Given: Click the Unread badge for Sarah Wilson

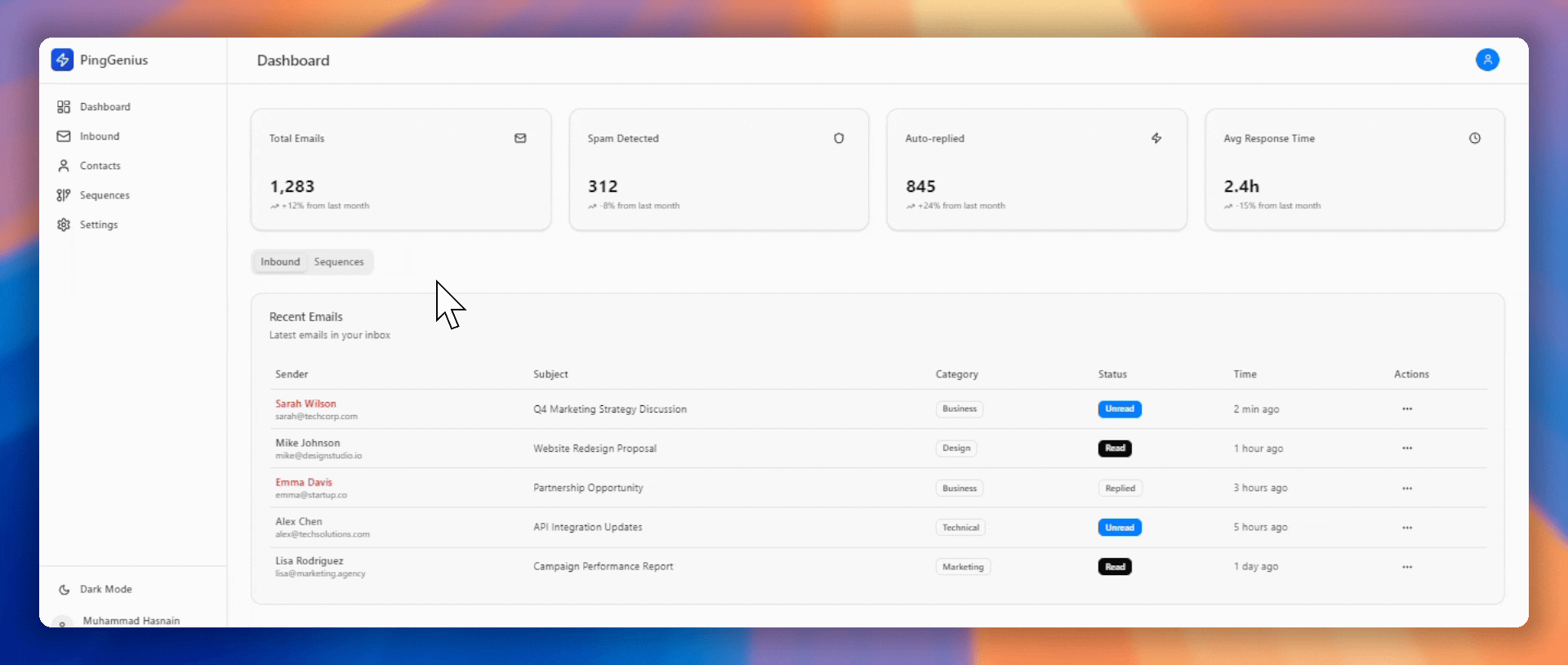Looking at the screenshot, I should (x=1119, y=408).
